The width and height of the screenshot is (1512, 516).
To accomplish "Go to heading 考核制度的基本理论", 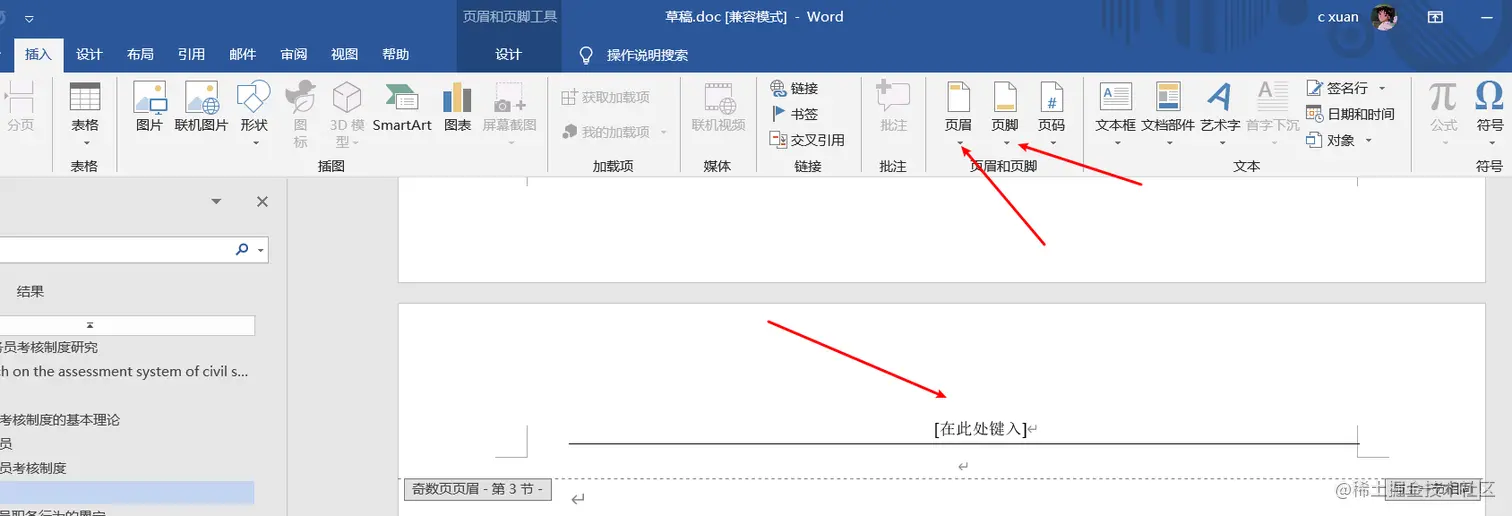I will 60,420.
